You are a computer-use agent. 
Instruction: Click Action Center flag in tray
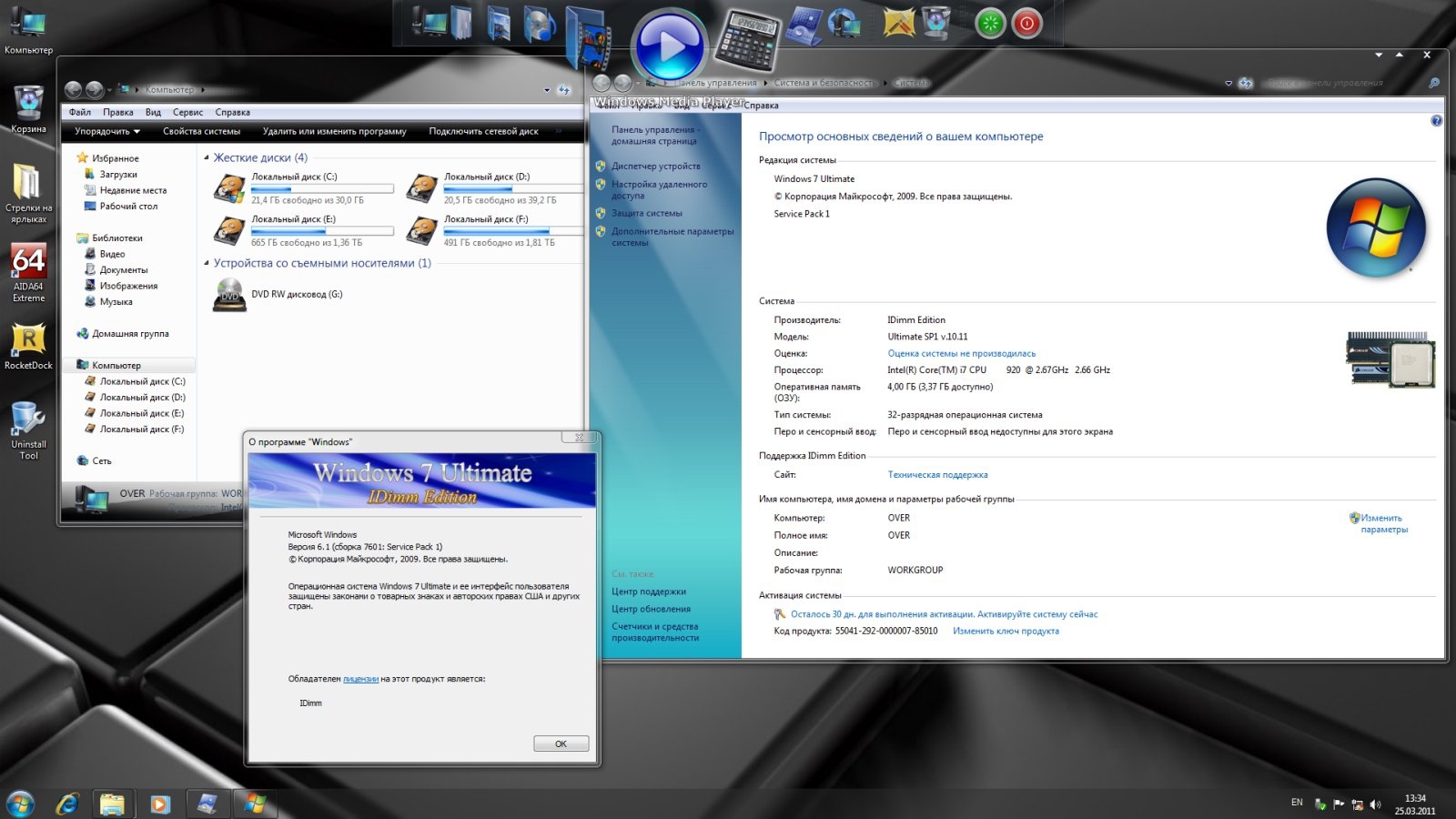pos(1339,804)
